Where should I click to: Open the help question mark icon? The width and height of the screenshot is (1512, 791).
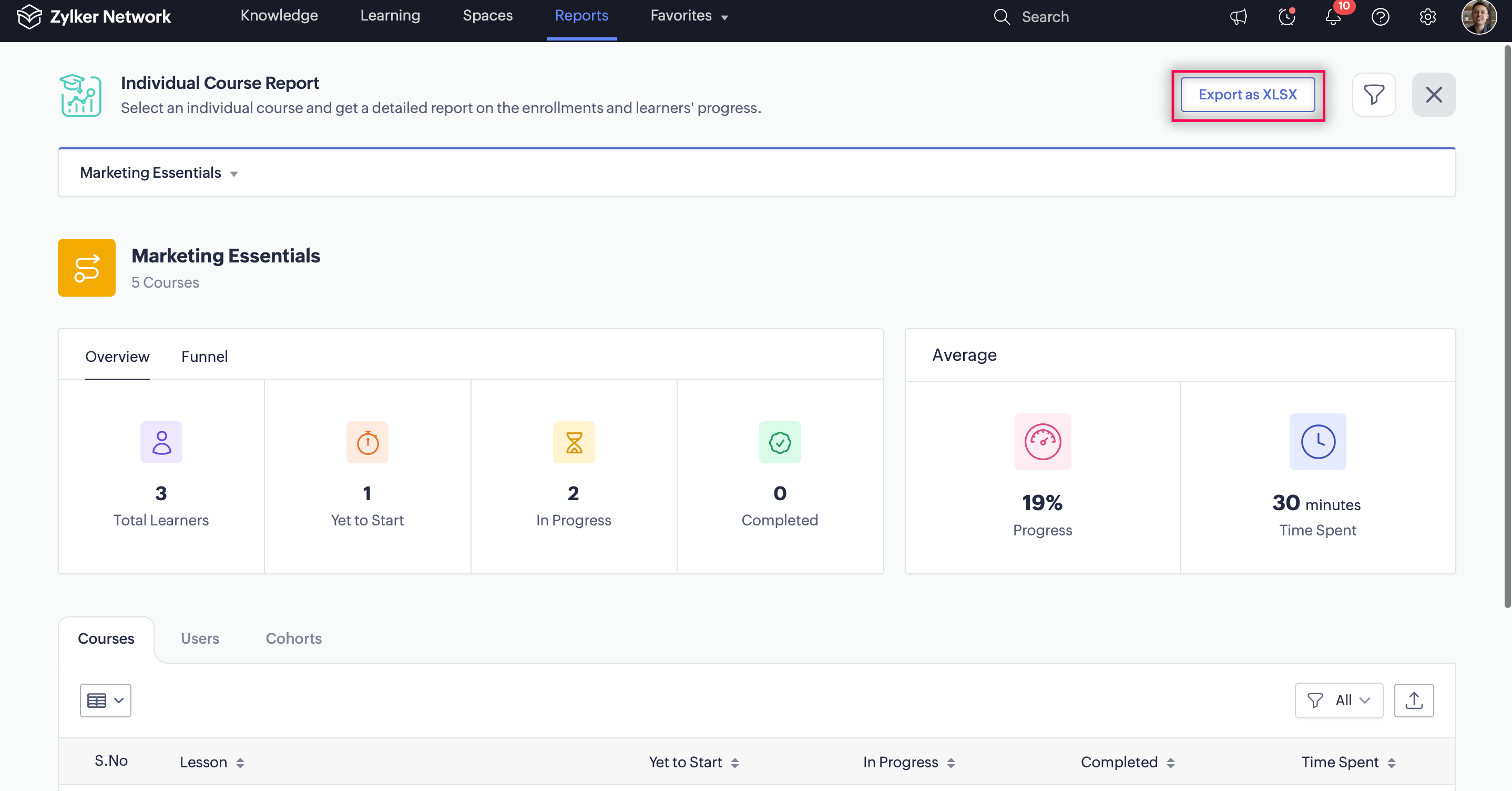1380,17
